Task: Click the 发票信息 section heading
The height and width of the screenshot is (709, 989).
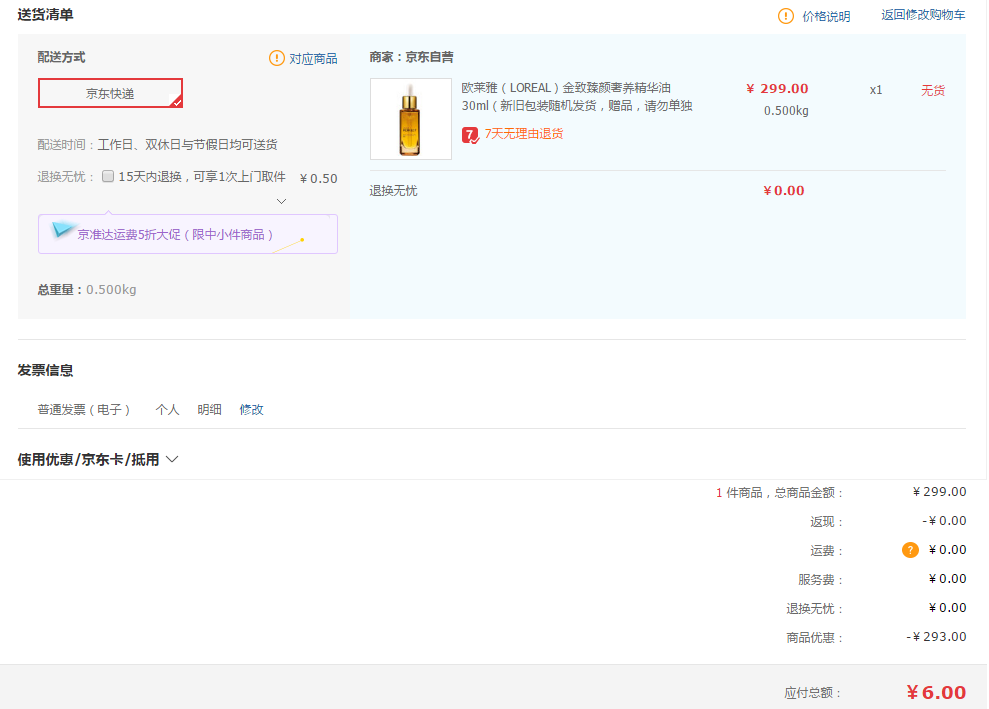Action: click(45, 370)
